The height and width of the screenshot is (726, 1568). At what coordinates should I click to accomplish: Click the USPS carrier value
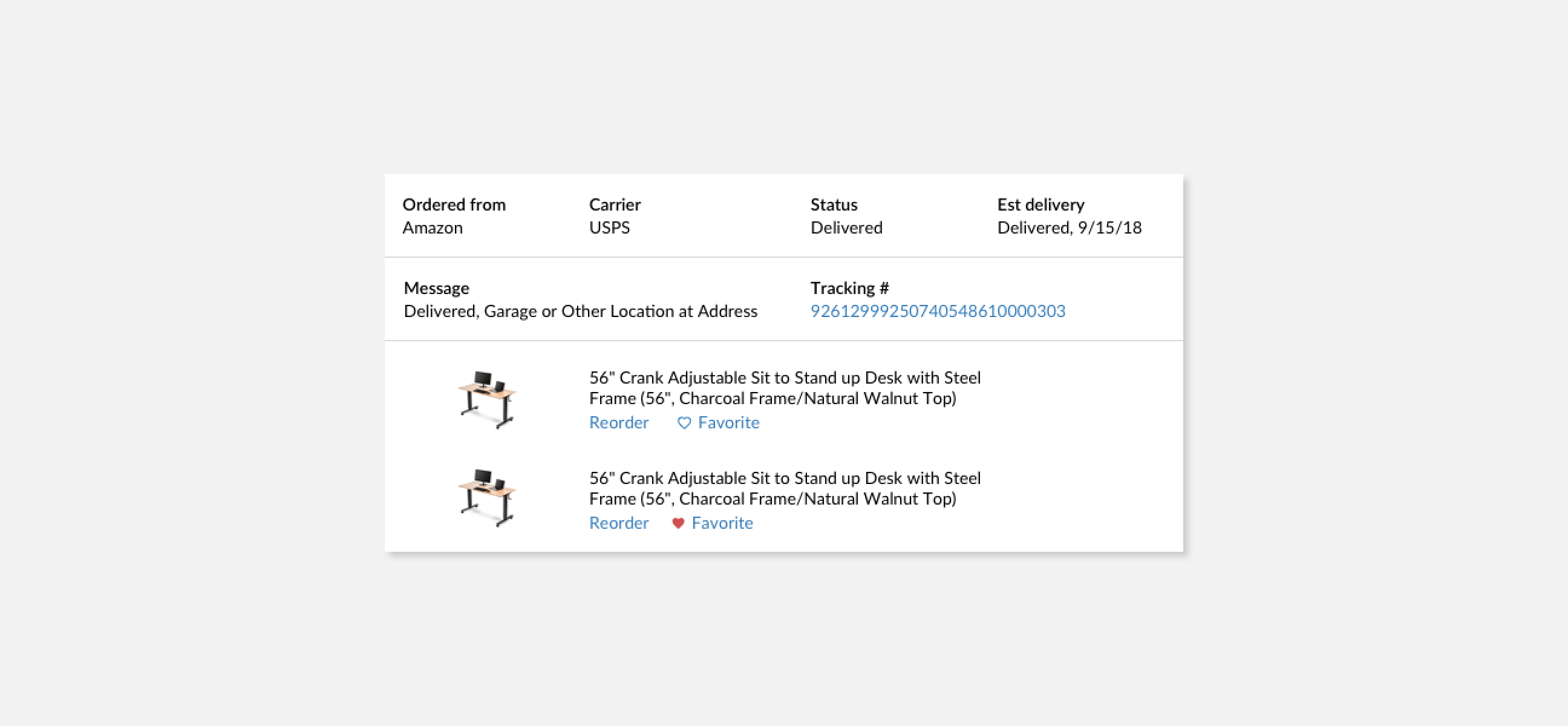(609, 227)
